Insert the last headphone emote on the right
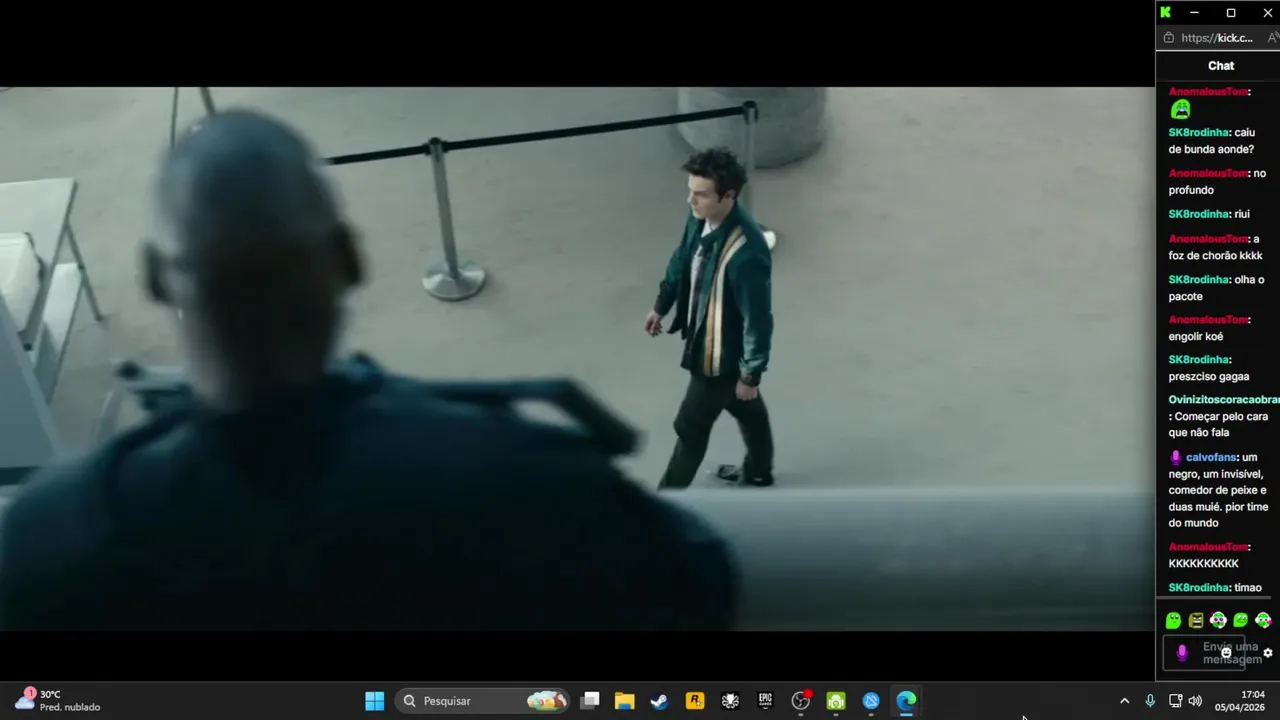The width and height of the screenshot is (1280, 720). [1263, 621]
